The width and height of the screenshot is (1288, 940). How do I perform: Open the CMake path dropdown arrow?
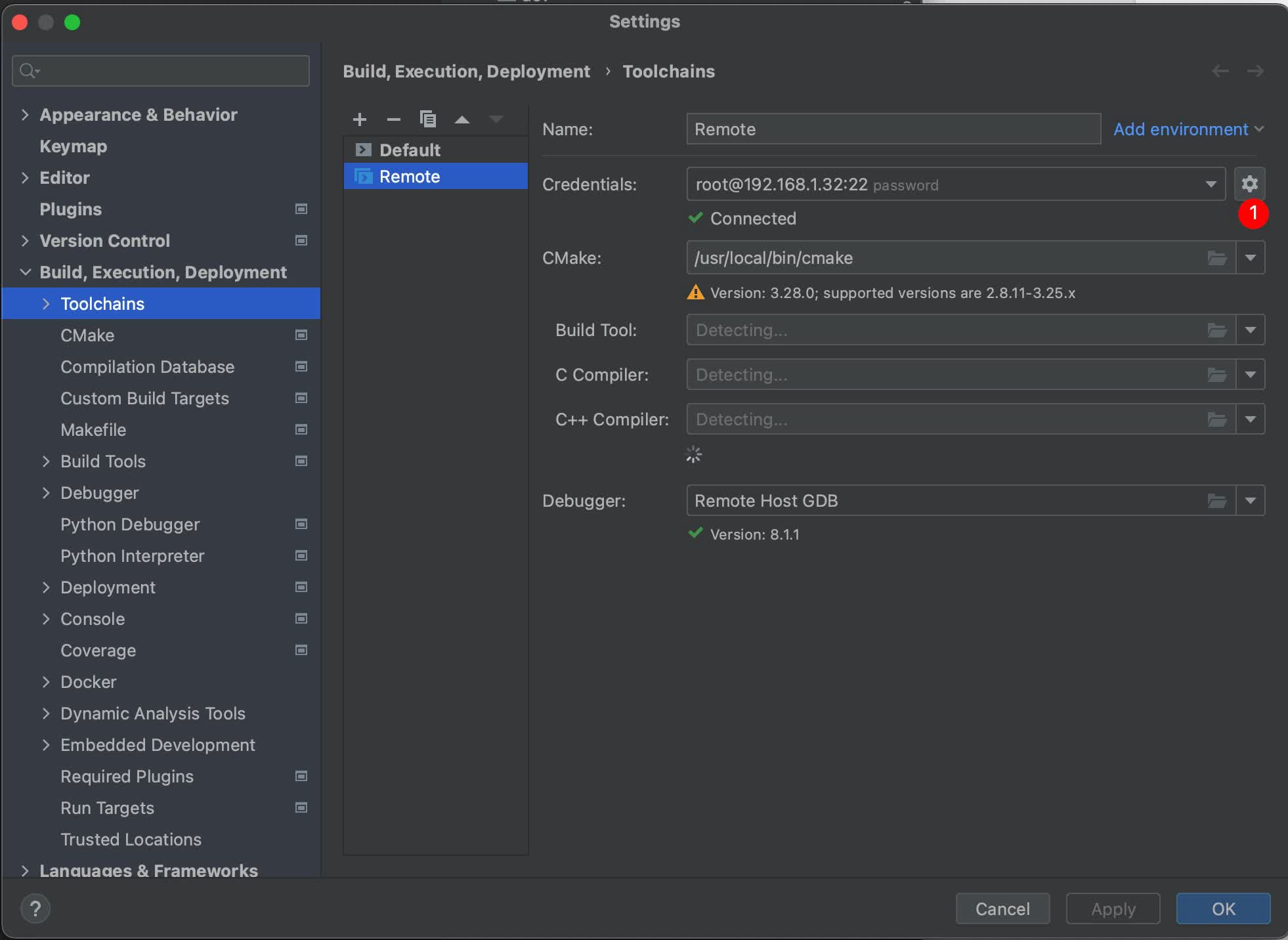coord(1250,258)
